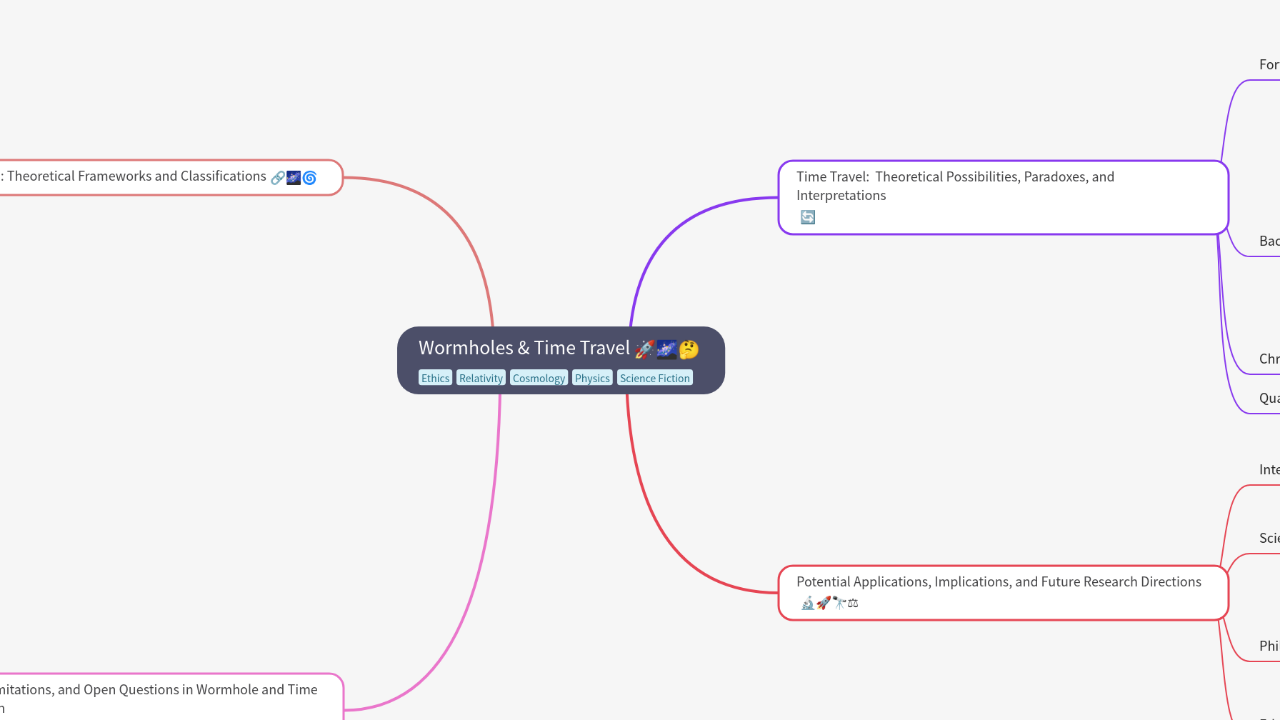Select the Potential Applications, Implications node
1280x720 pixels.
[1003, 592]
